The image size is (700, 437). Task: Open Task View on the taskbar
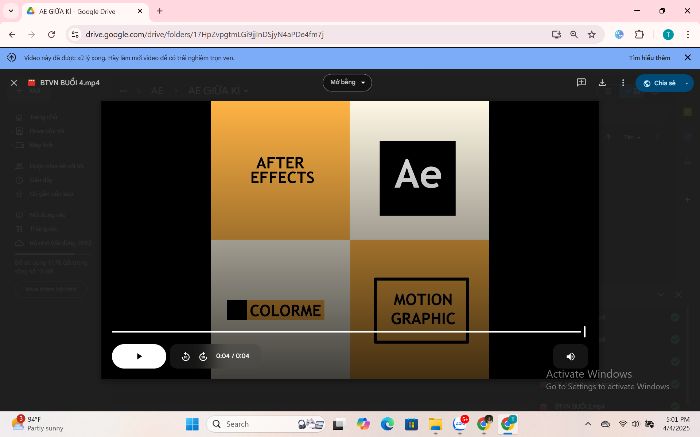click(338, 424)
